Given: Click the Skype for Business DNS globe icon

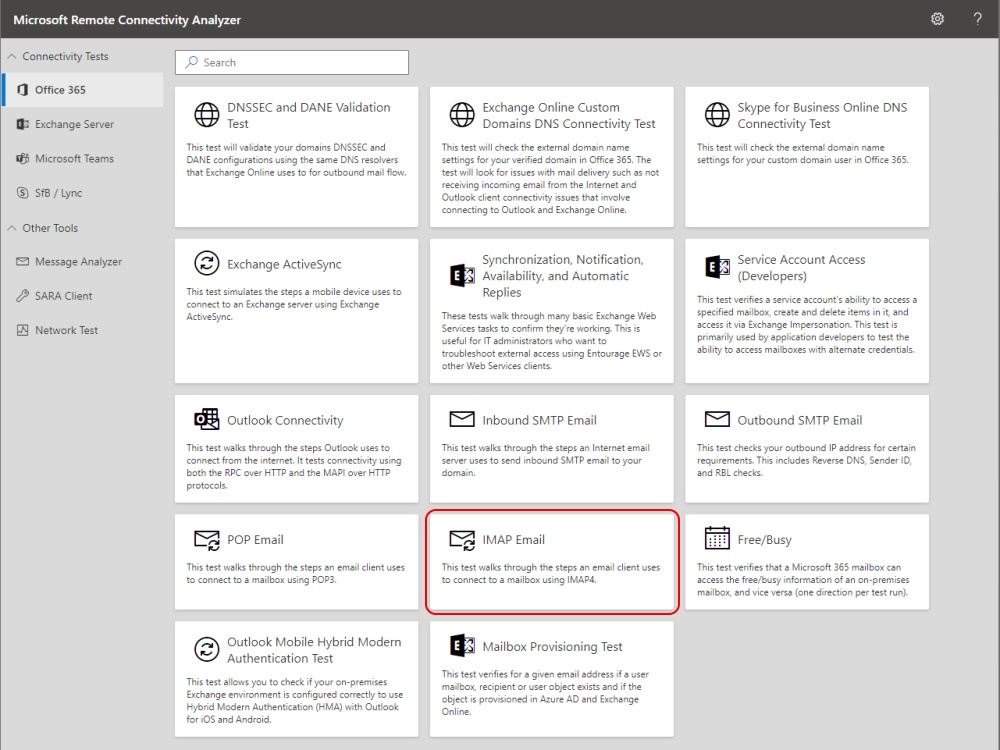Looking at the screenshot, I should pos(717,115).
